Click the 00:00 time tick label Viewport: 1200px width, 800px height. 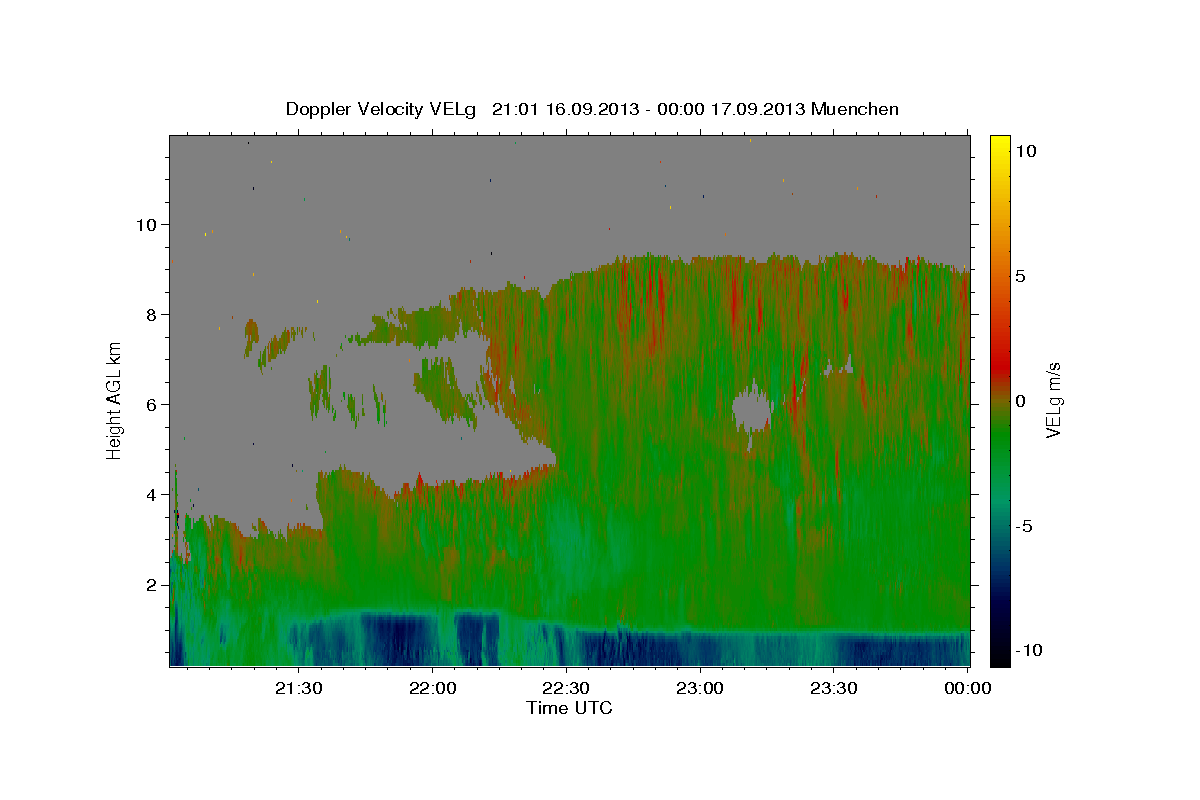click(967, 688)
